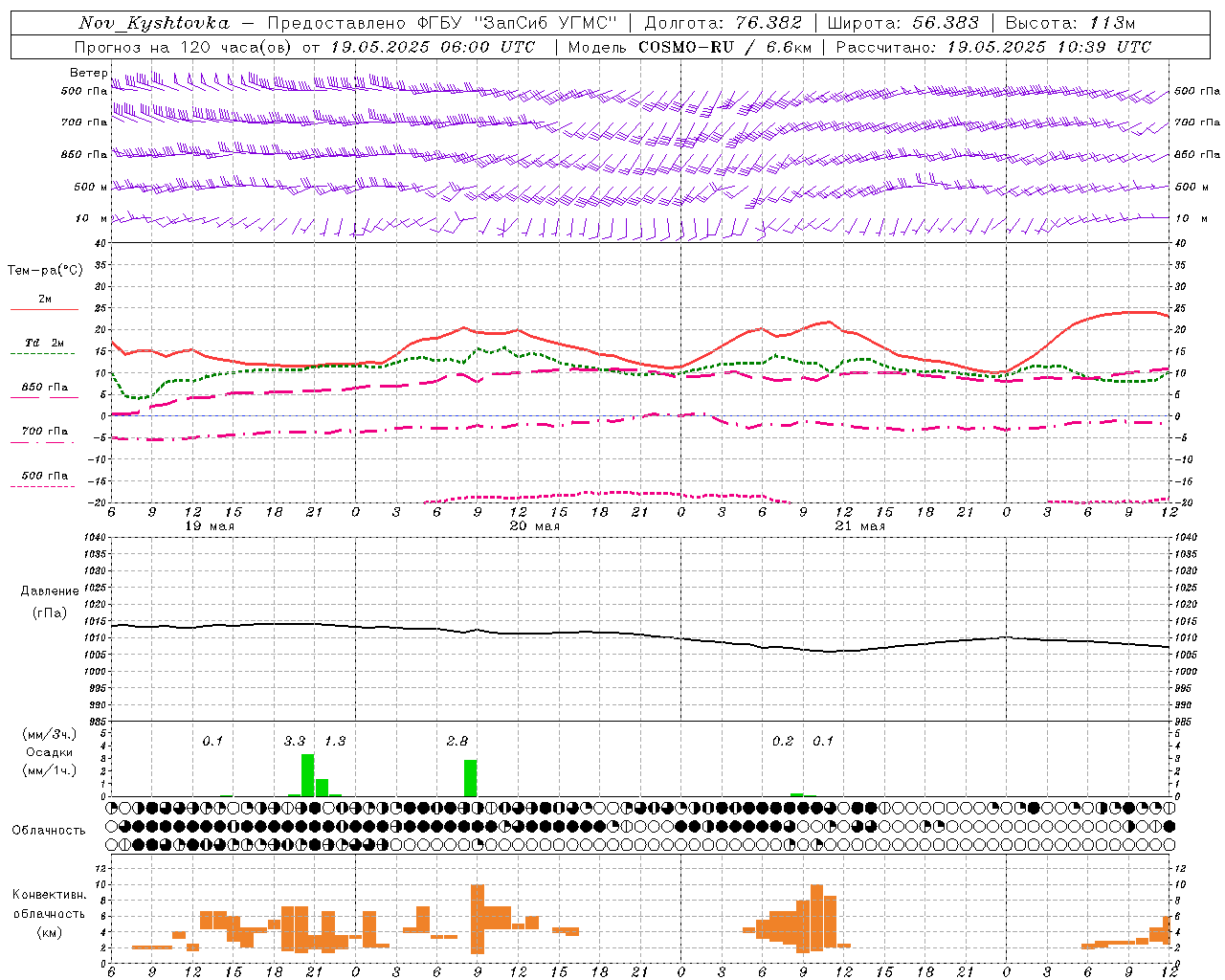Select the 'Долгота: 76.382' longitude field
This screenshot has height=980, width=1225.
click(x=722, y=23)
